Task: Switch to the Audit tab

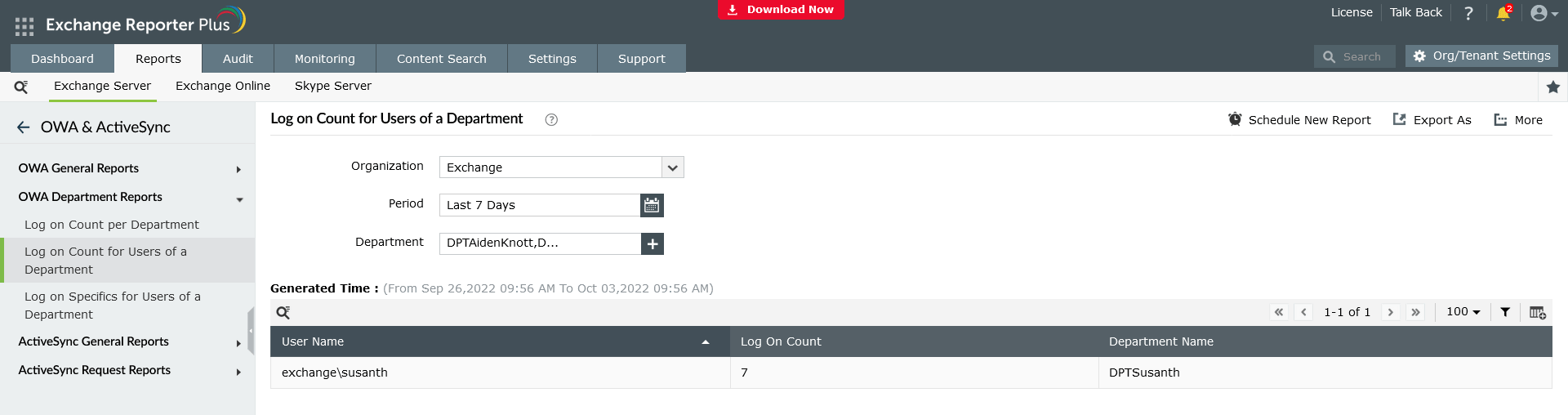Action: (x=238, y=59)
